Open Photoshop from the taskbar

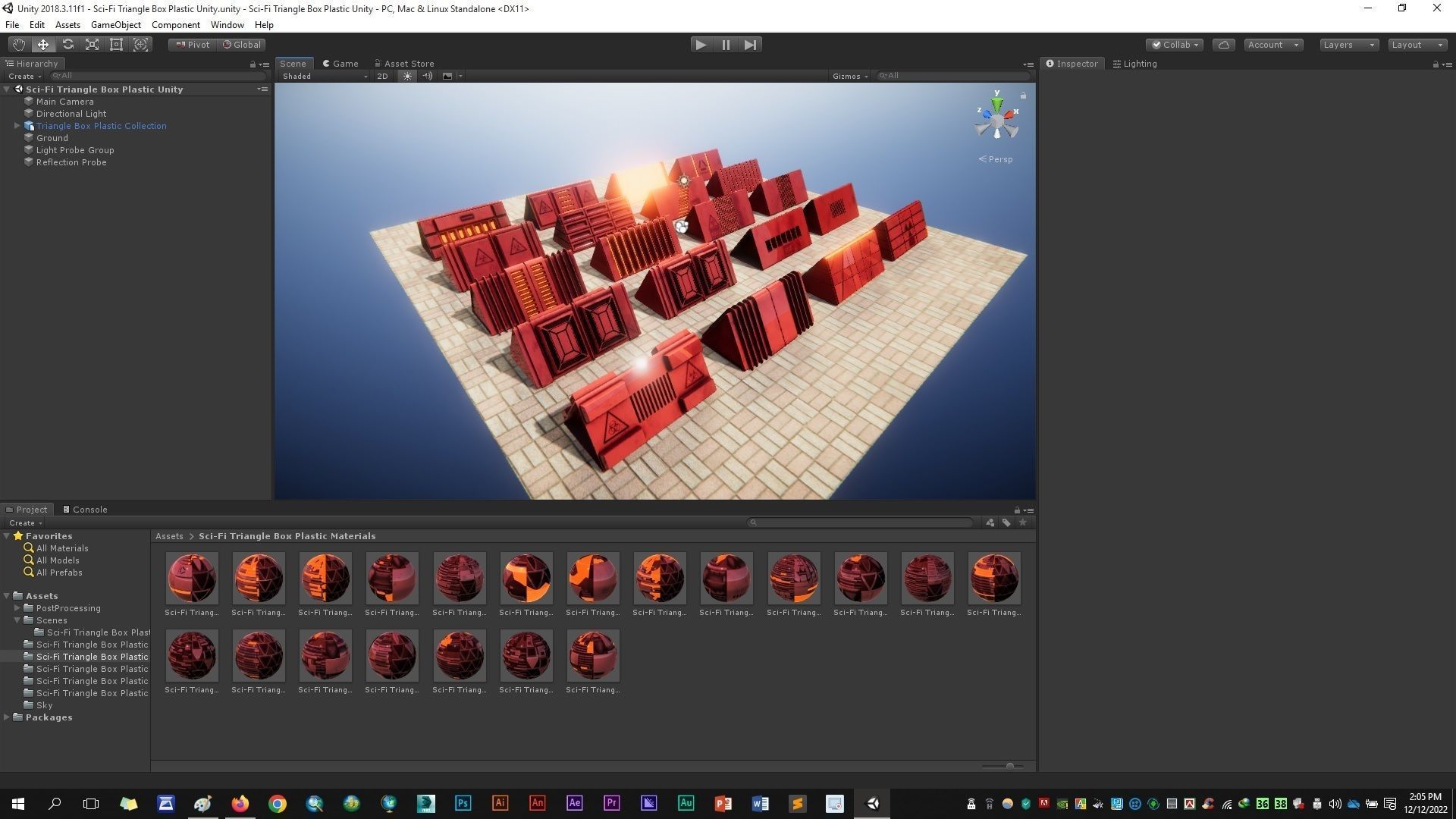tap(463, 804)
